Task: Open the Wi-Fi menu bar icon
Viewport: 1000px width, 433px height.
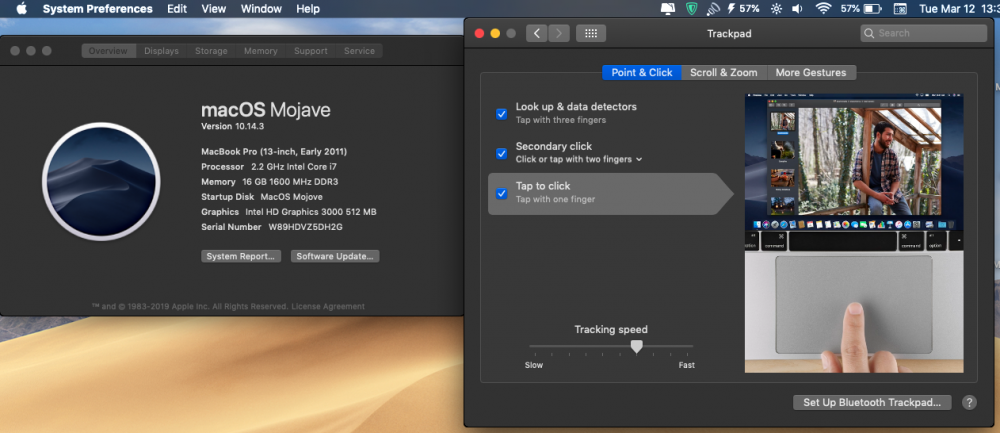Action: pos(823,9)
